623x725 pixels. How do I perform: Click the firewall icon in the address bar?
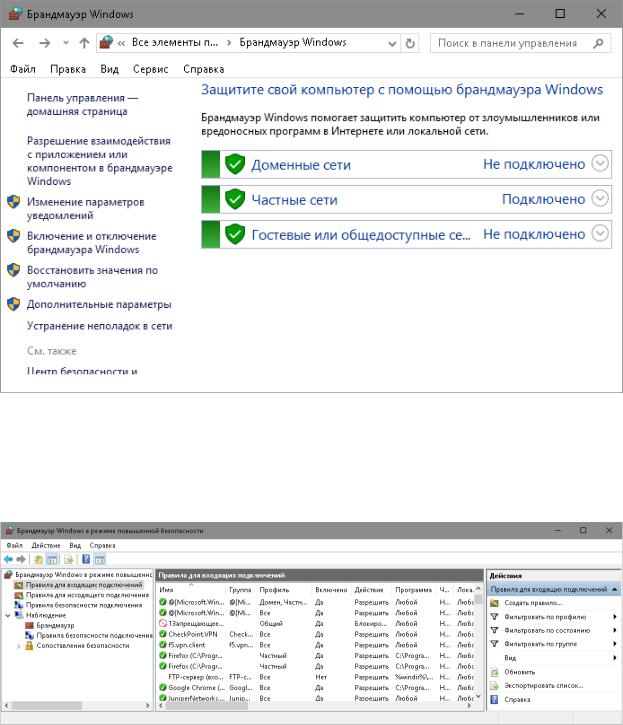(106, 43)
